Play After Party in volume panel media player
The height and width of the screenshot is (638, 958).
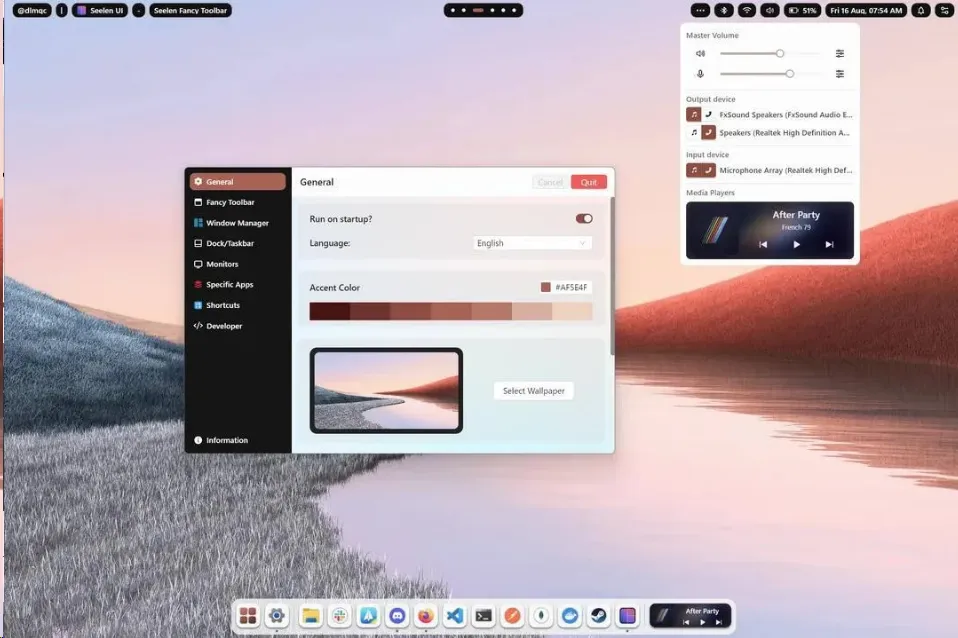click(x=796, y=244)
